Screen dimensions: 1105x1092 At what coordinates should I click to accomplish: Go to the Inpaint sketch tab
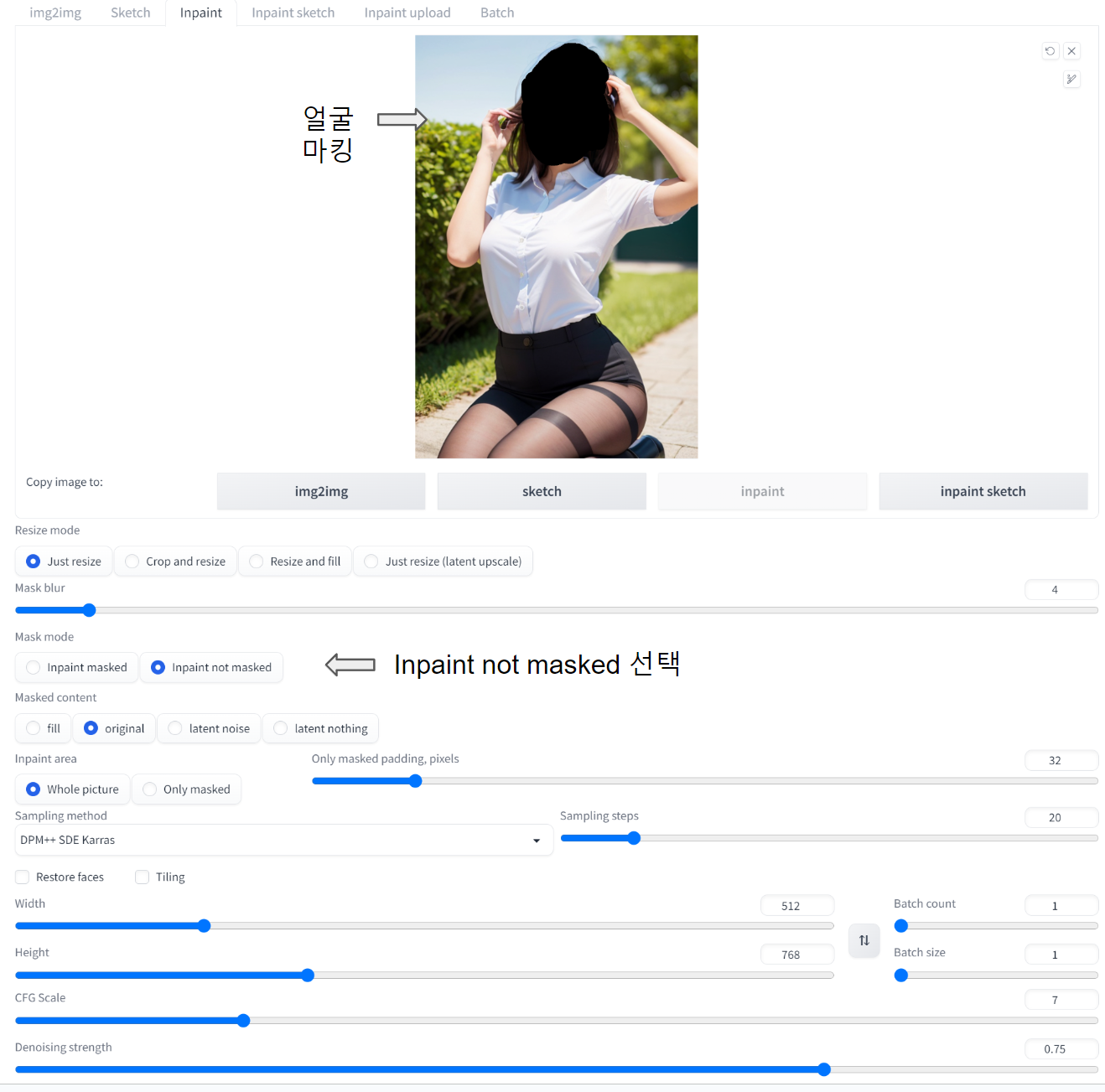(x=293, y=13)
